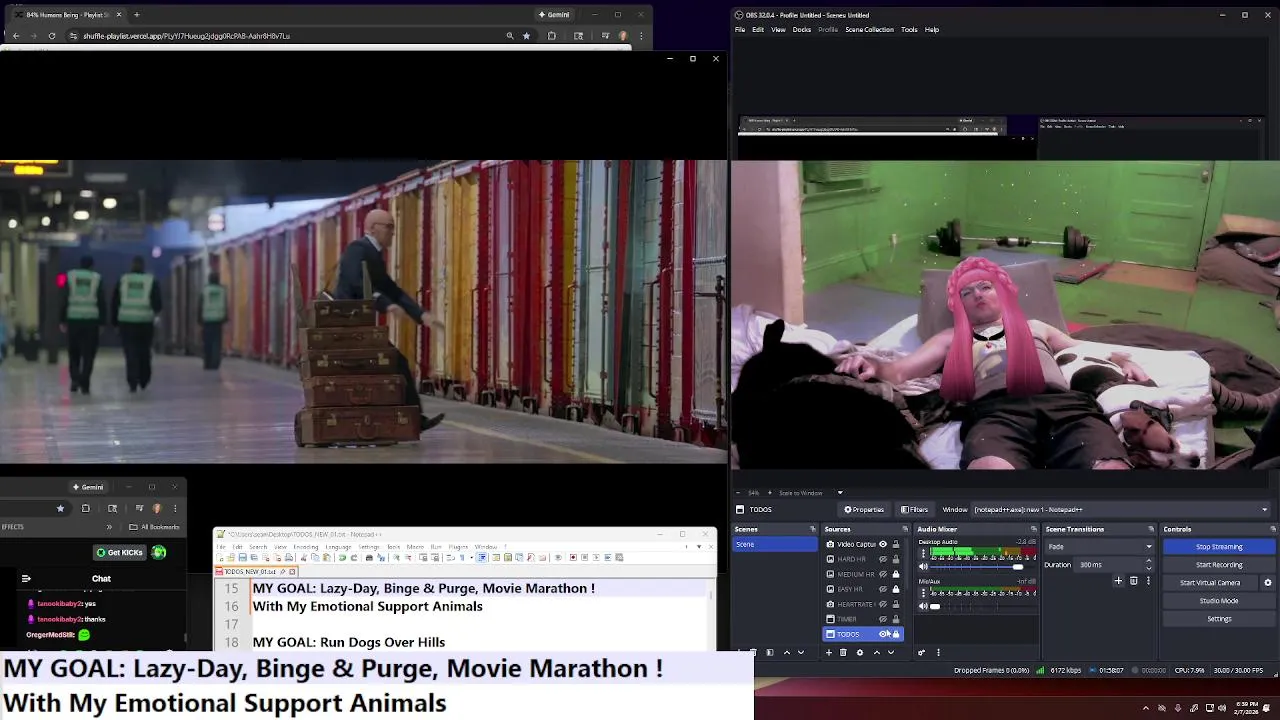The height and width of the screenshot is (720, 1280).
Task: Open virtual camera settings gear icon
Action: point(1268,583)
